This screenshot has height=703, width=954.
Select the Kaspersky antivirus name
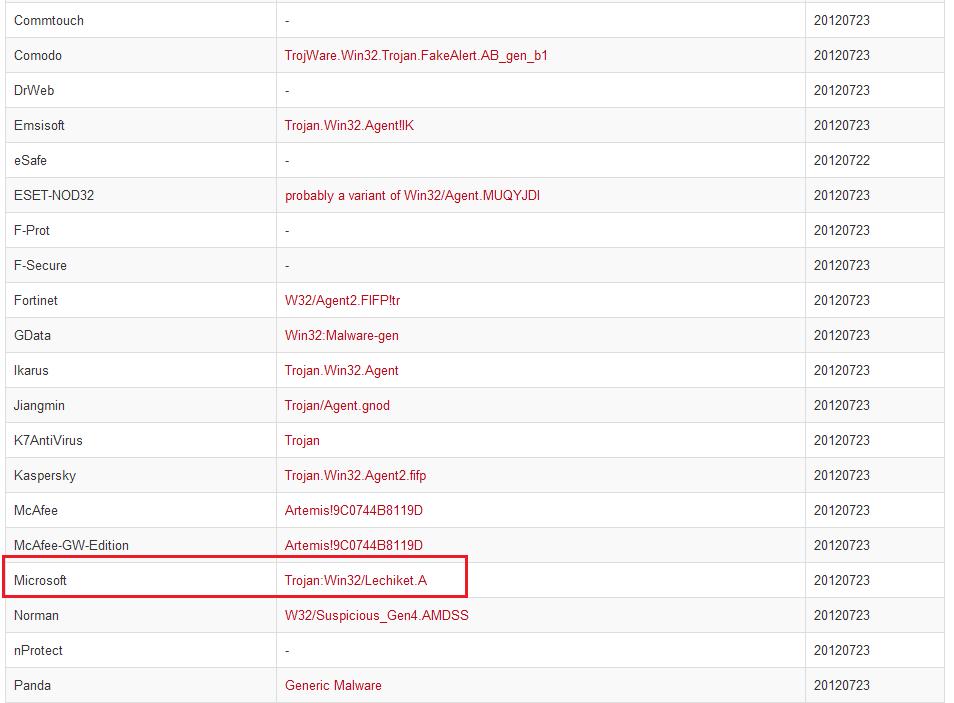click(44, 475)
